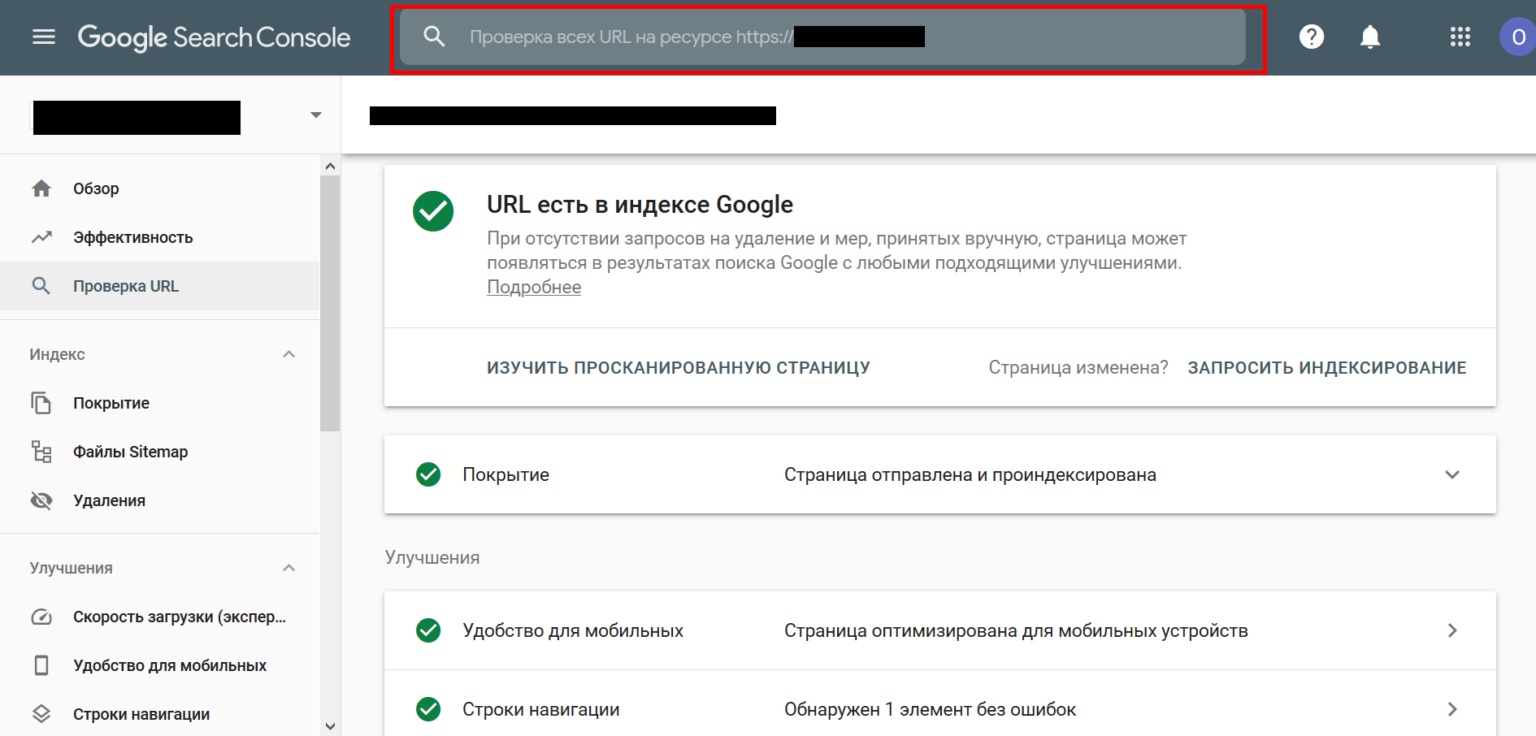This screenshot has width=1536, height=736.
Task: Click the help question mark icon
Action: (1311, 37)
